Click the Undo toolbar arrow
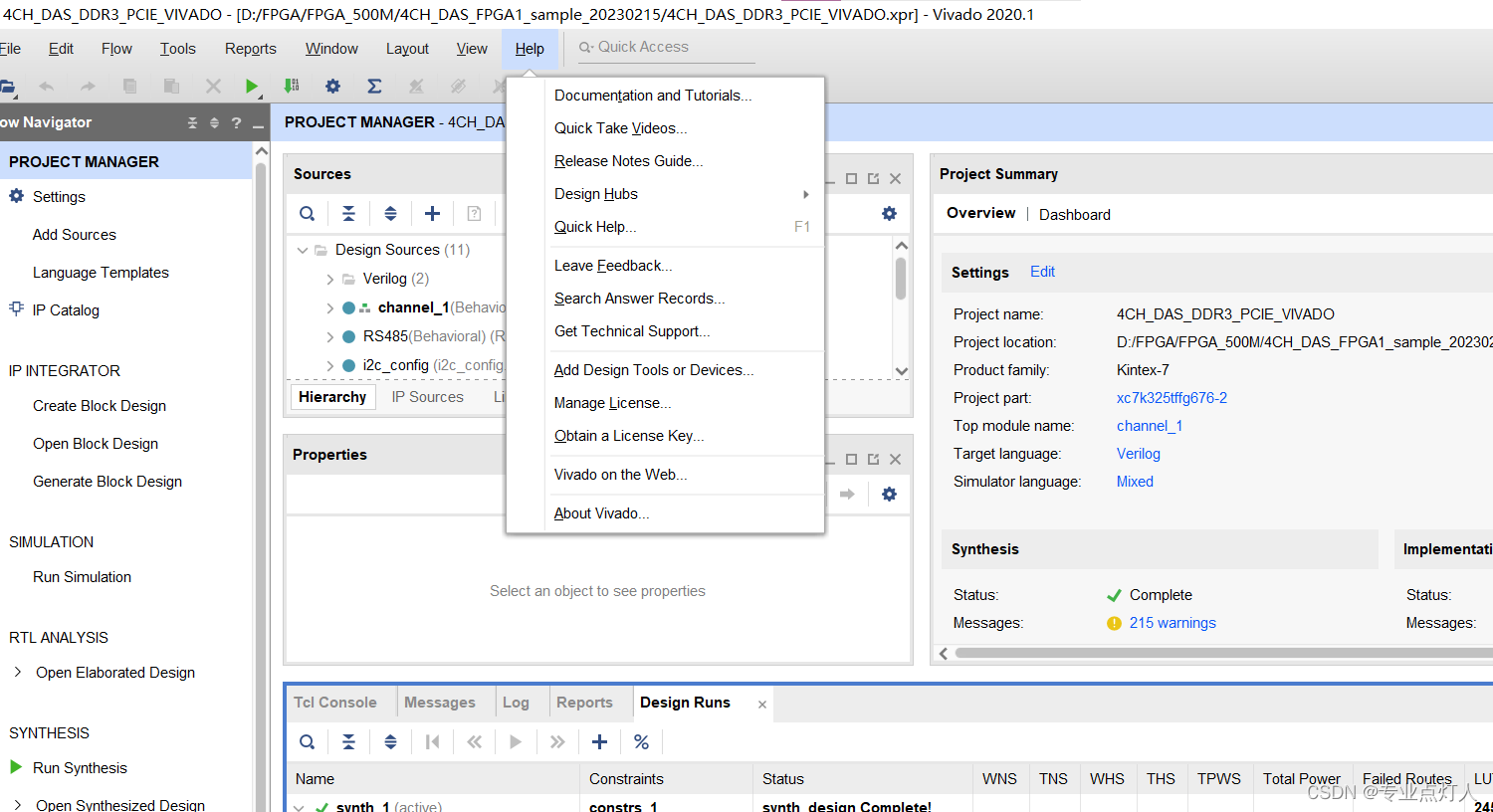The height and width of the screenshot is (812, 1493). click(46, 87)
